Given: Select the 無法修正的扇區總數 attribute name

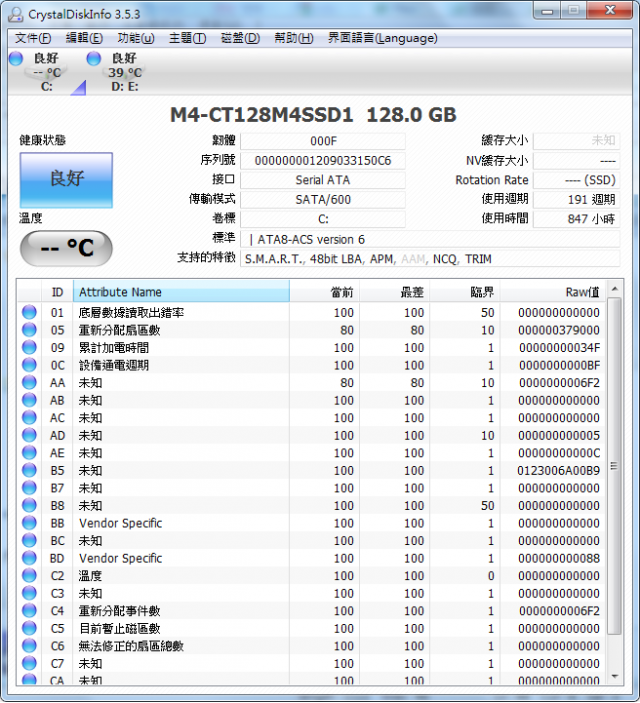Looking at the screenshot, I should pyautogui.click(x=131, y=646).
